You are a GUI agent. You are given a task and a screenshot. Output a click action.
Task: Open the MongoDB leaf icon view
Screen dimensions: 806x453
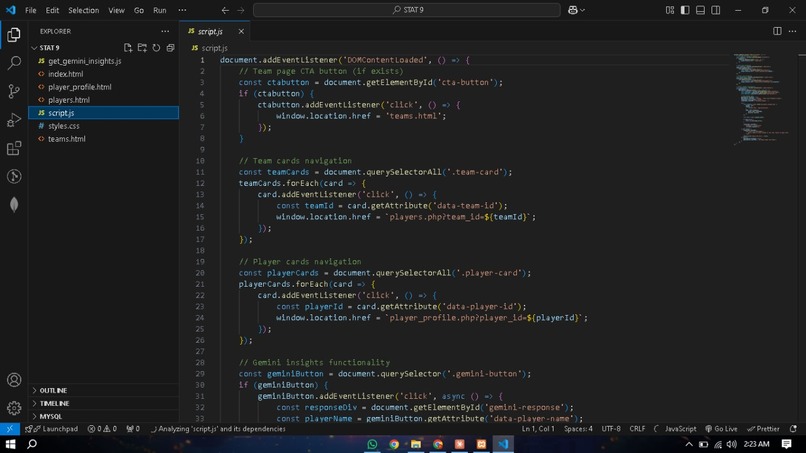click(x=14, y=205)
